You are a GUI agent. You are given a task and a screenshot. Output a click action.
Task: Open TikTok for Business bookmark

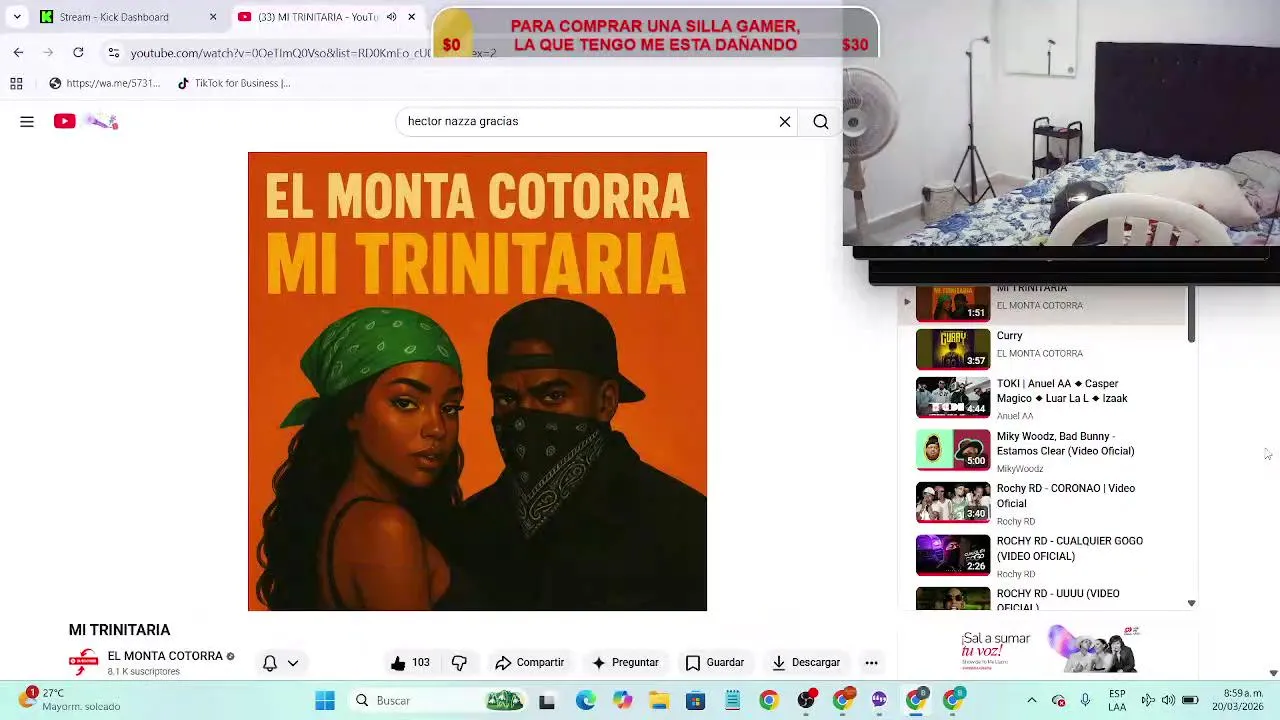pyautogui.click(x=233, y=84)
